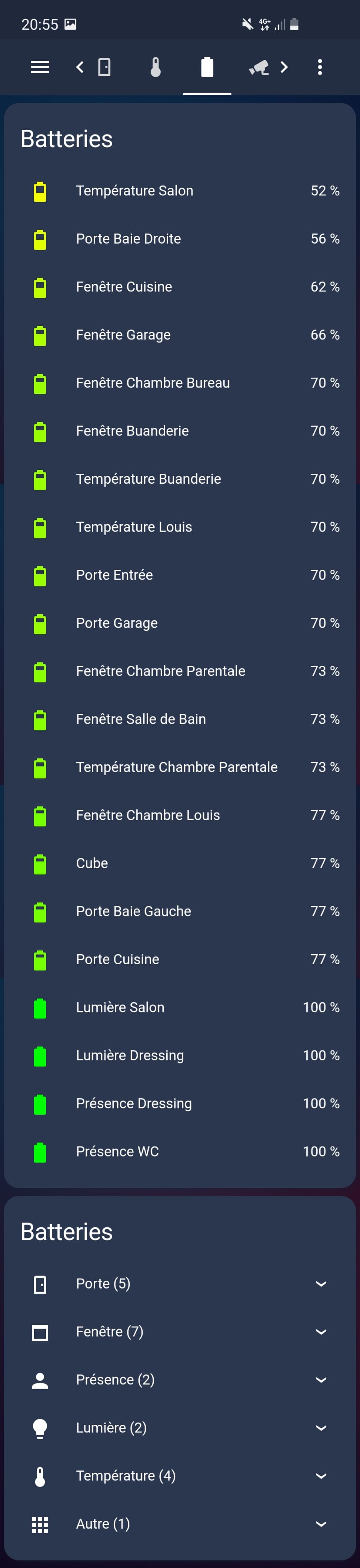This screenshot has height=1568, width=360.
Task: Open the hamburger sidebar menu
Action: (x=40, y=67)
